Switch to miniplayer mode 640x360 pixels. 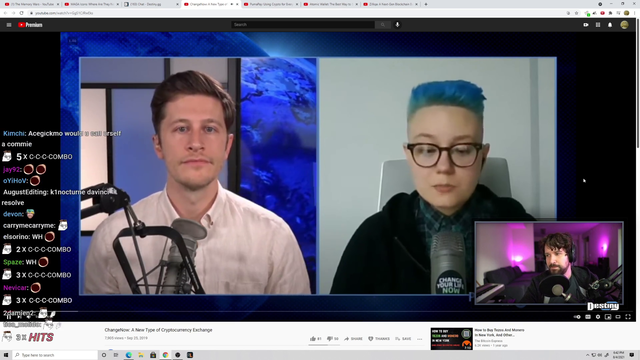coord(608,317)
